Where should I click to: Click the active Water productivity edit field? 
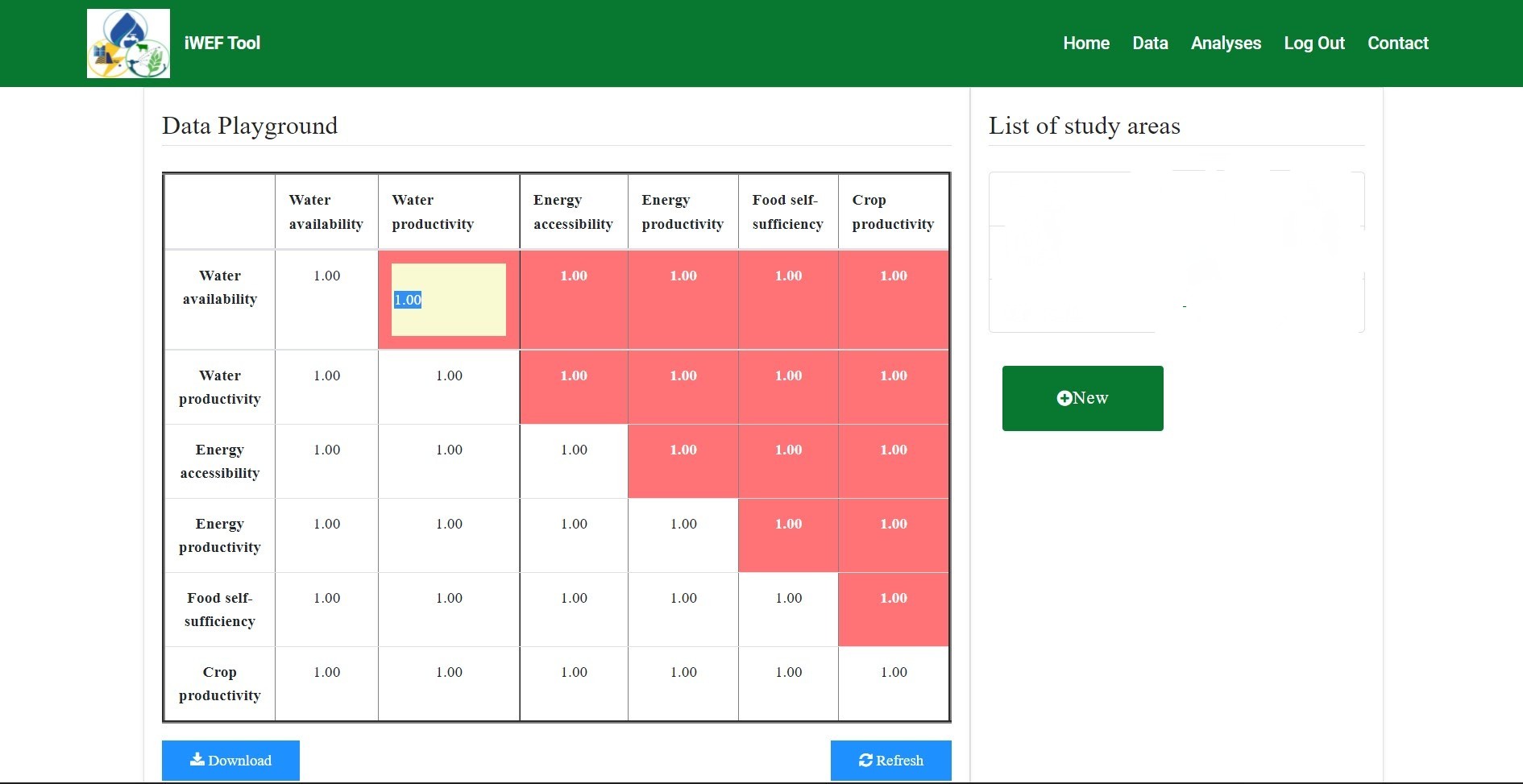click(448, 299)
